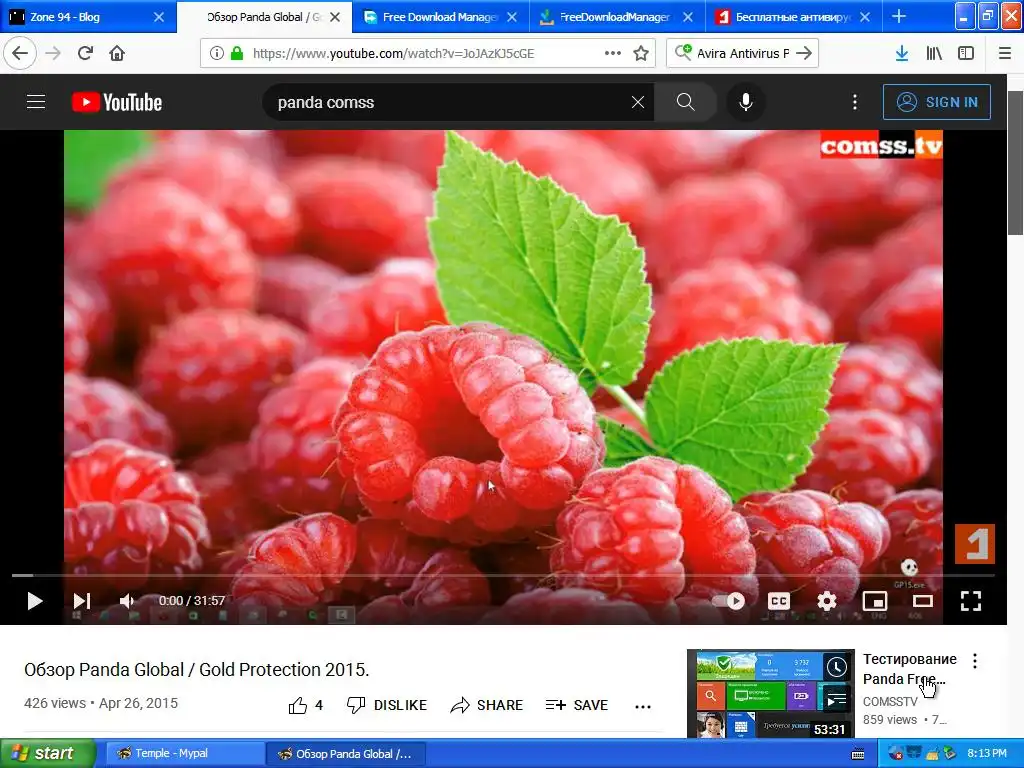Toggle closed captions on the video
The height and width of the screenshot is (768, 1024).
(x=778, y=601)
